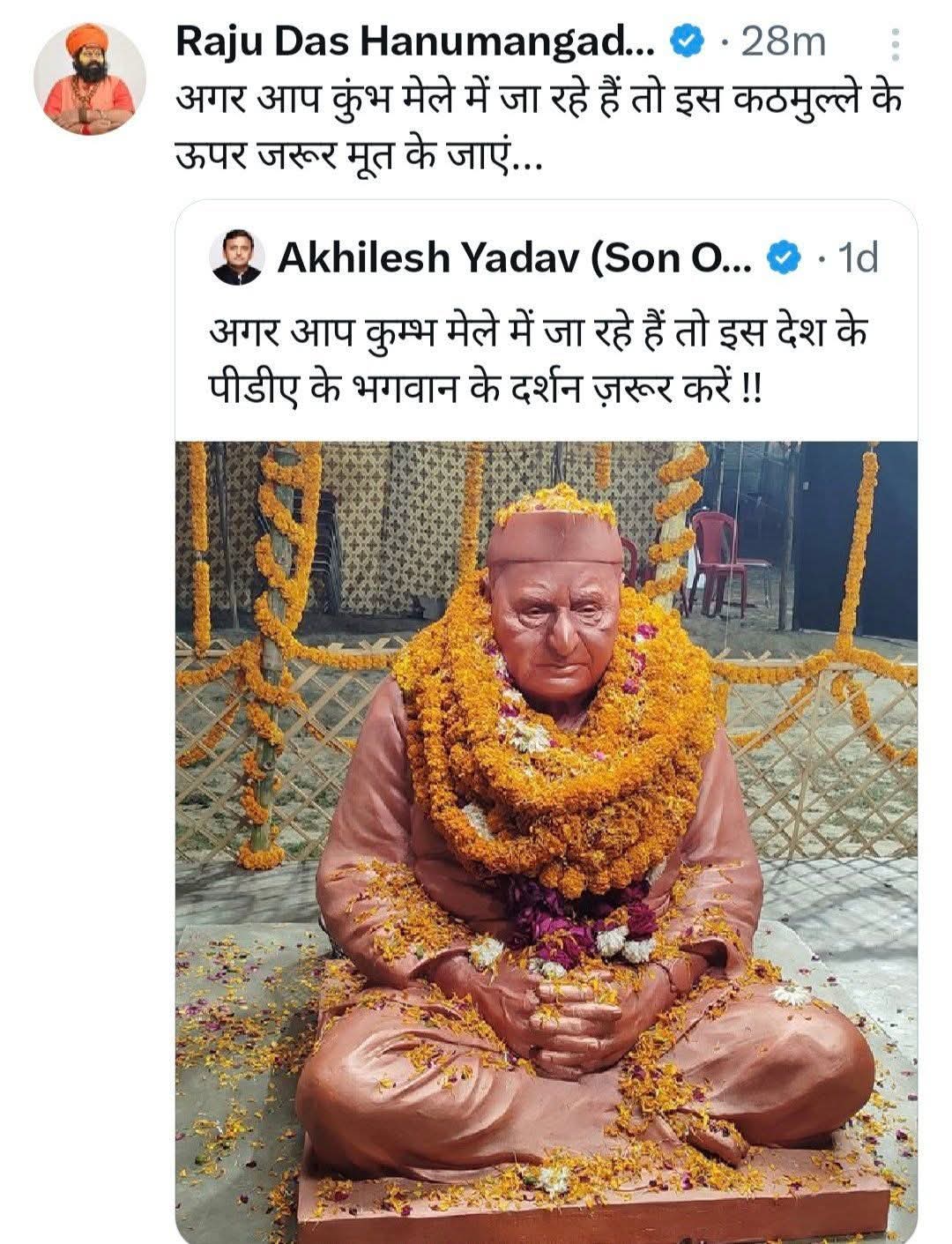Open the three-dot more options menu
Image resolution: width=952 pixels, height=1244 pixels.
click(896, 43)
